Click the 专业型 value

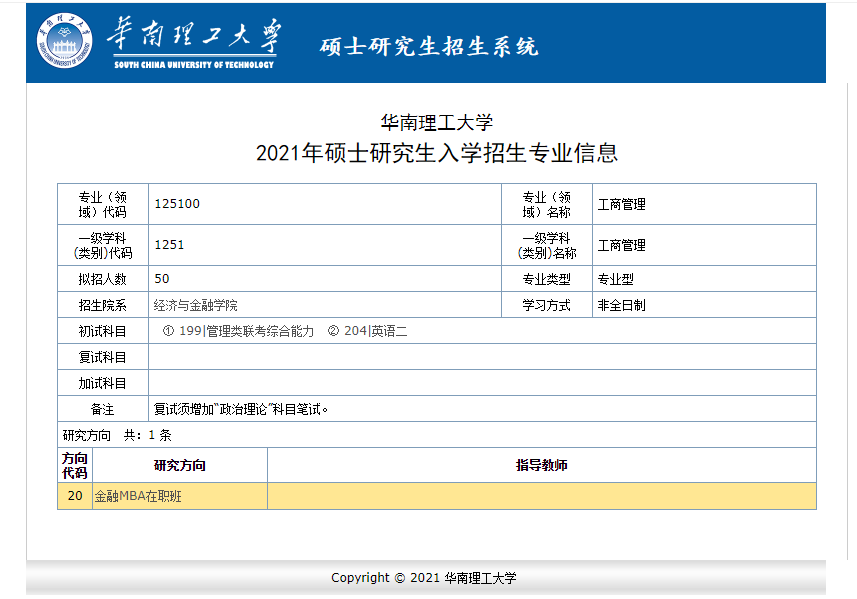pyautogui.click(x=615, y=279)
